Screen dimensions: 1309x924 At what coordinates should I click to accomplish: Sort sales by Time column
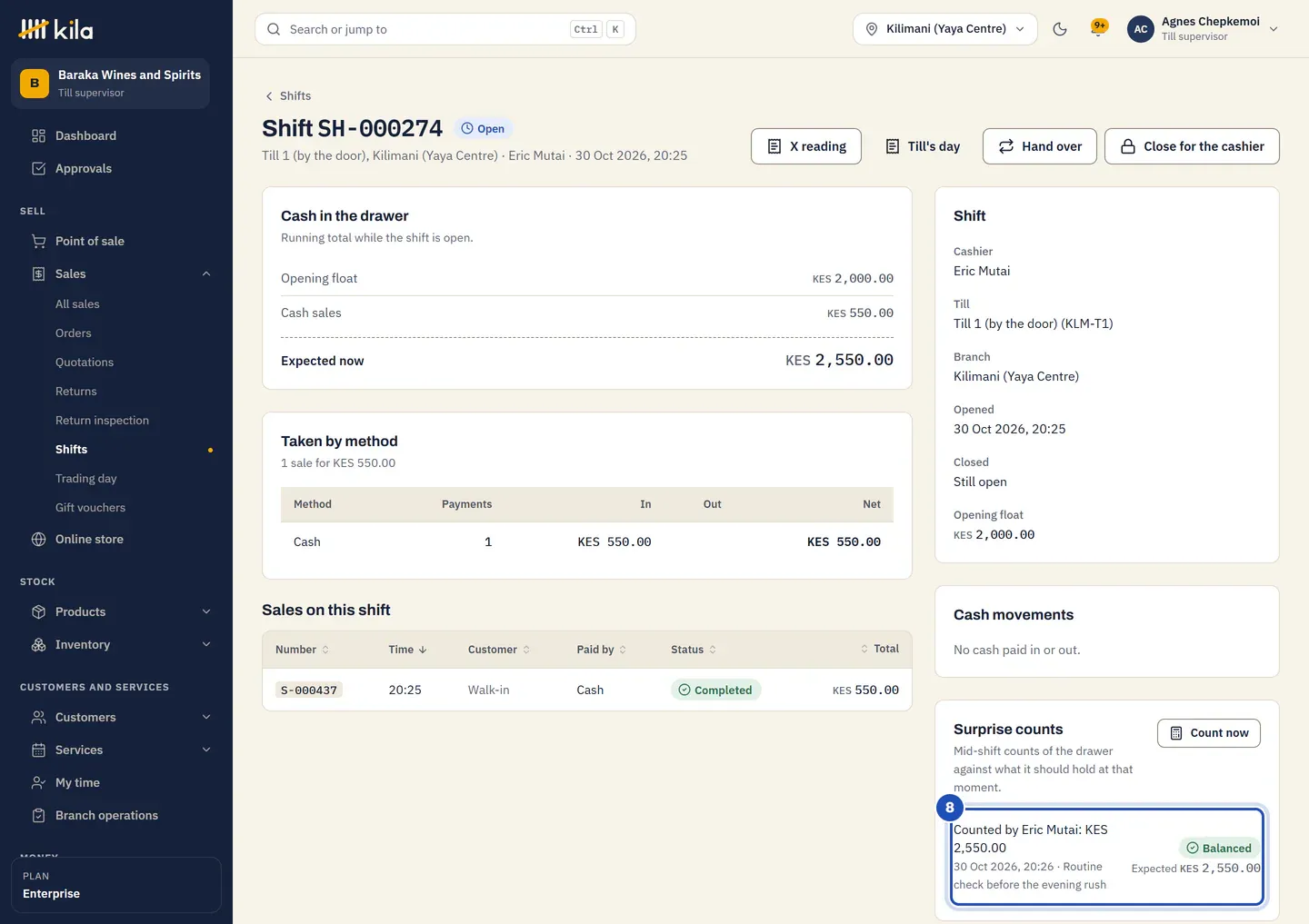(x=407, y=650)
